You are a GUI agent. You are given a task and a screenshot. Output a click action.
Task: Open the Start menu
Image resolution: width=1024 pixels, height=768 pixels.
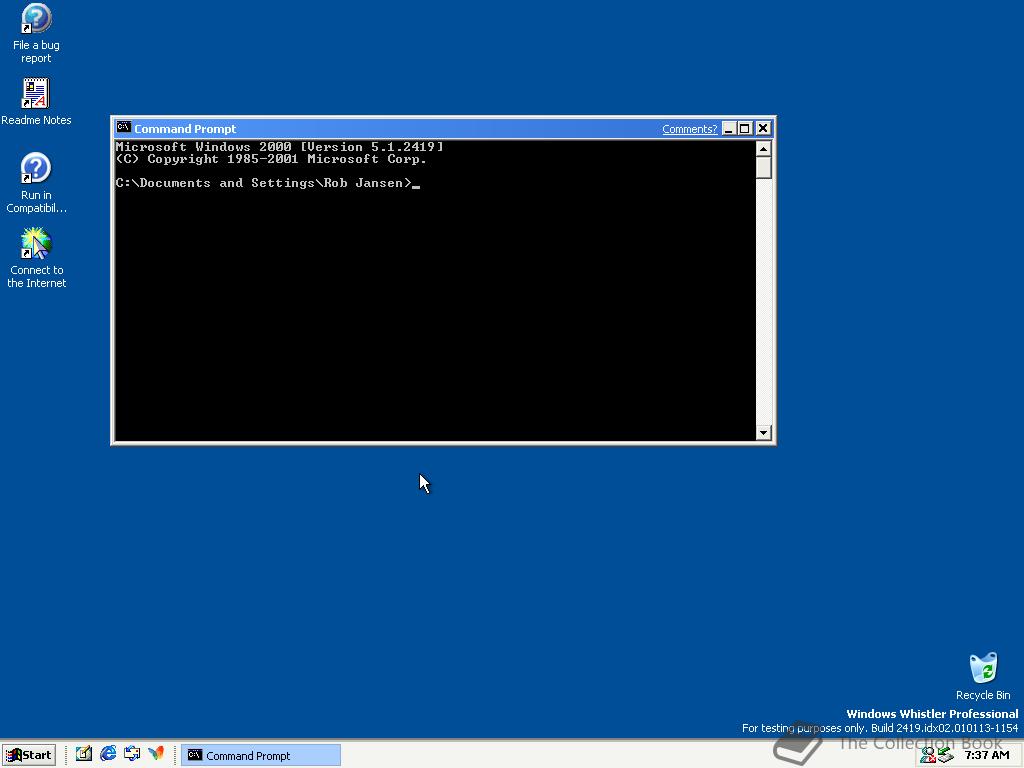coord(29,755)
